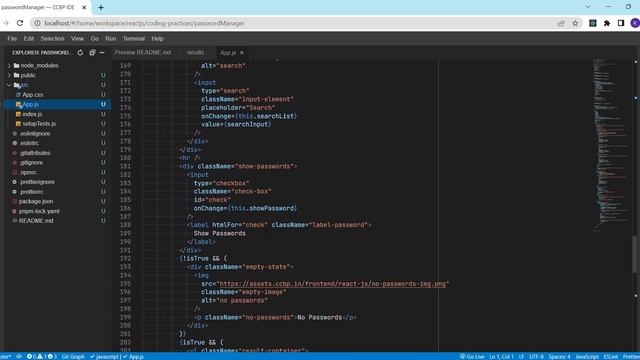Open setupTests.js in the Explorer
The image size is (640, 360).
click(39, 124)
